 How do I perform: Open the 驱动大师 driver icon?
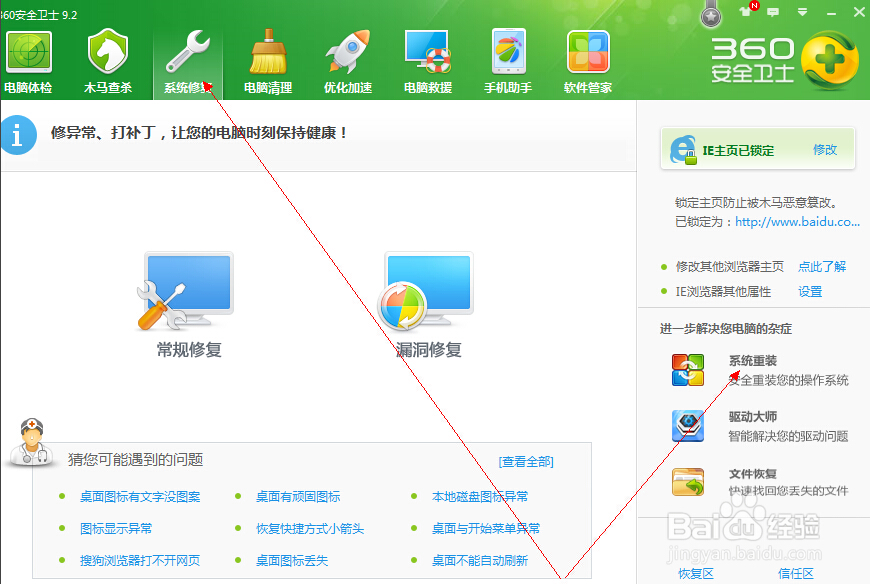coord(688,426)
